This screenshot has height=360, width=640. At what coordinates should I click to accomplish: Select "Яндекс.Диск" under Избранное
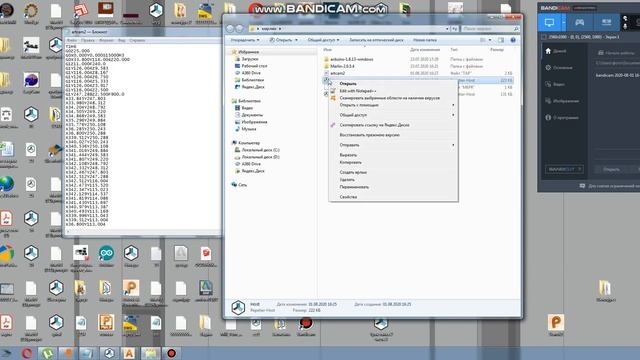(x=253, y=87)
